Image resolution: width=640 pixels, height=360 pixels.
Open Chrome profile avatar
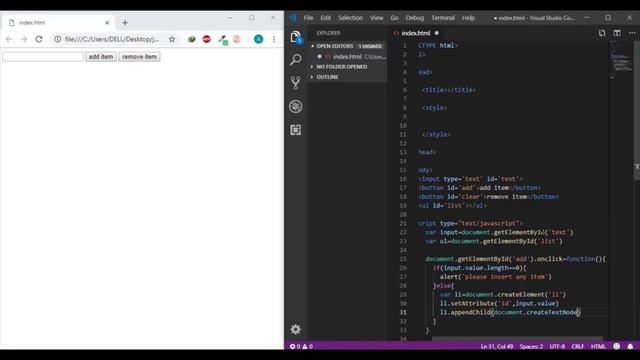coord(258,39)
